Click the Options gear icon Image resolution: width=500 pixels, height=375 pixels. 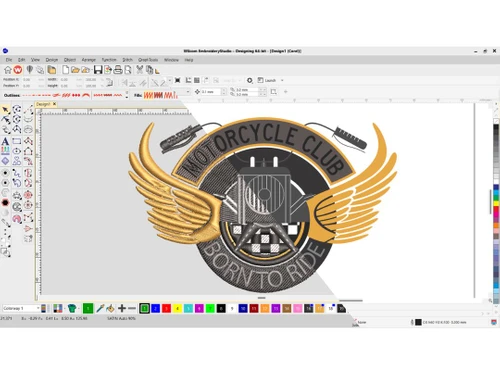coord(250,80)
